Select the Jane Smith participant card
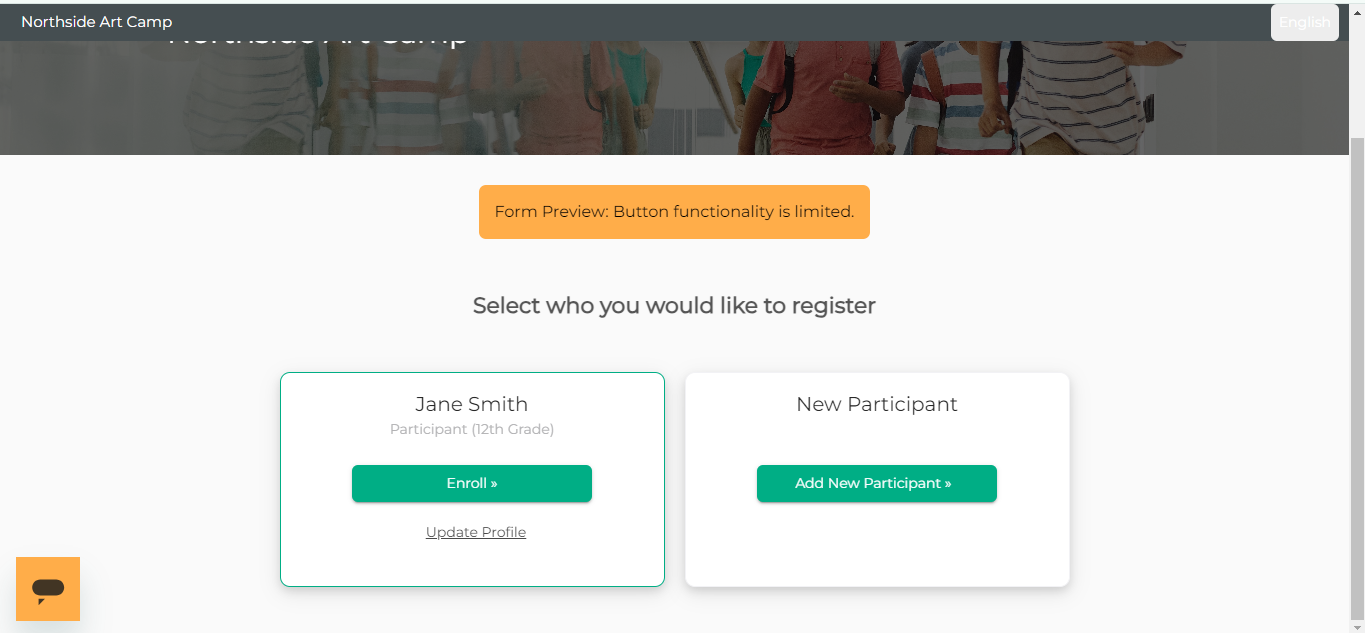The width and height of the screenshot is (1365, 633). (x=472, y=479)
